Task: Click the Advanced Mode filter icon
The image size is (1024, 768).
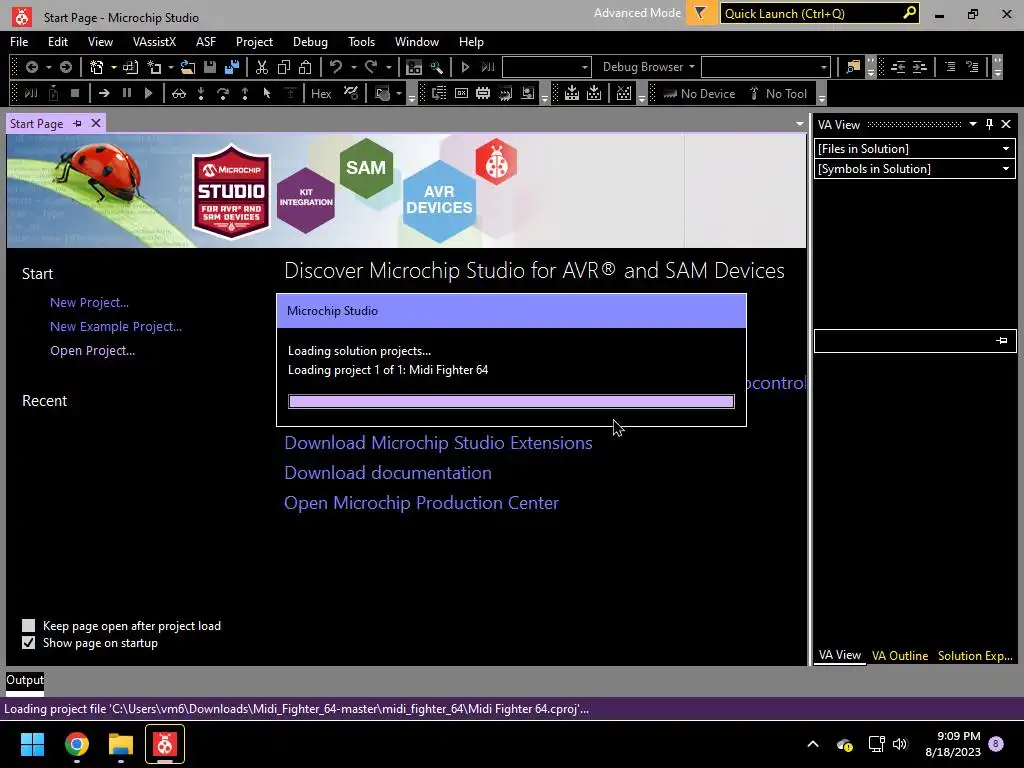Action: [701, 13]
